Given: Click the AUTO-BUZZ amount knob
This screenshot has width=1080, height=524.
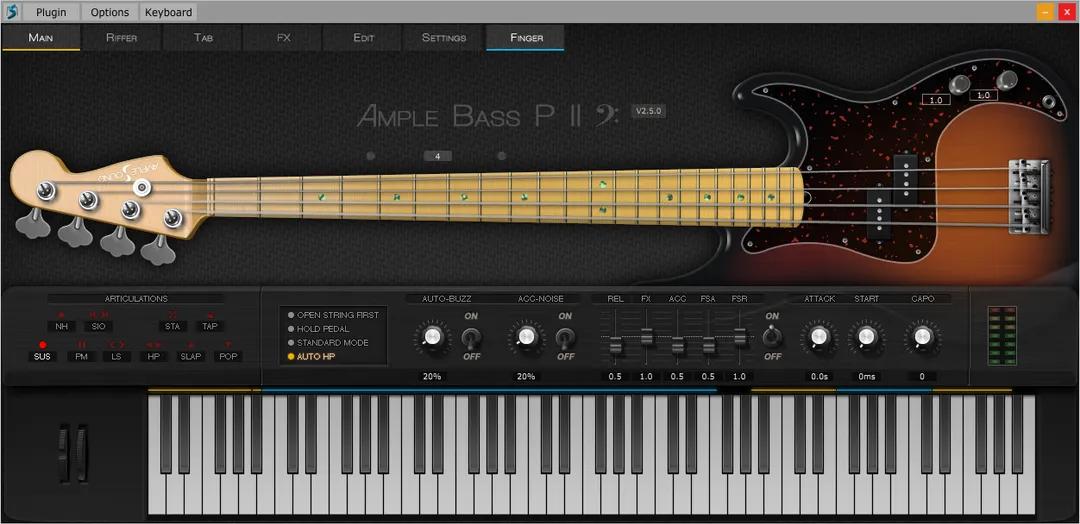Looking at the screenshot, I should click(432, 336).
